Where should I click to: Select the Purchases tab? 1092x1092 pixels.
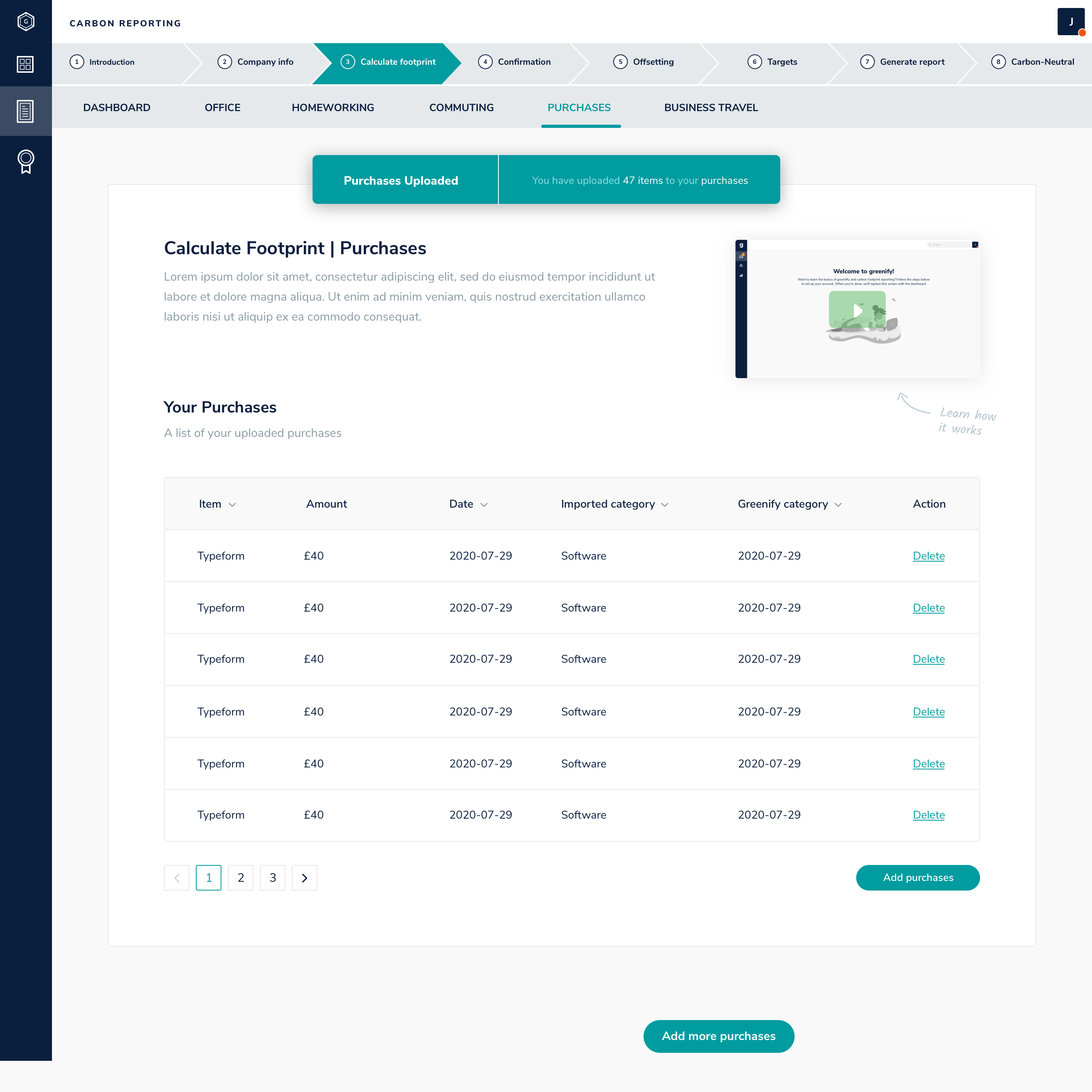tap(579, 108)
